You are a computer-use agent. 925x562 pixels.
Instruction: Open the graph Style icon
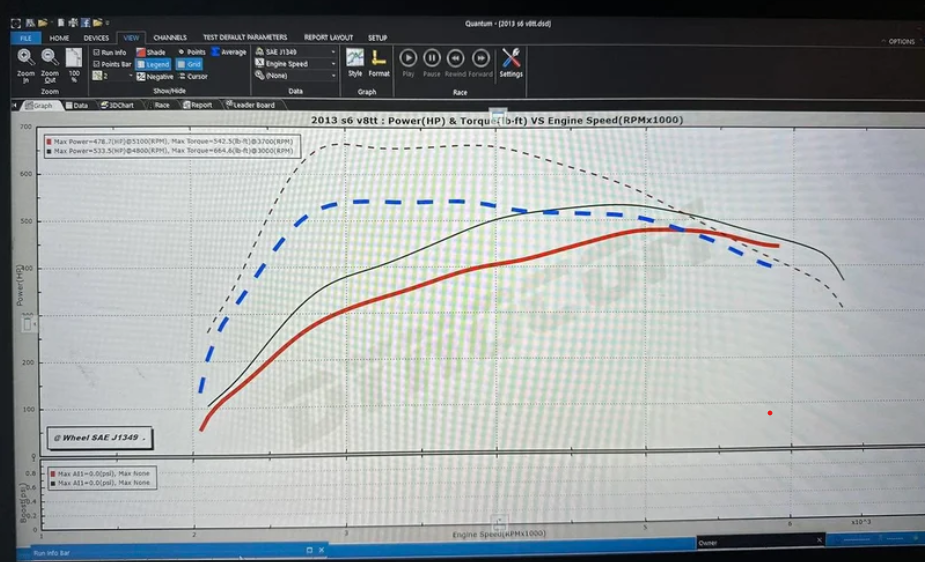click(355, 58)
